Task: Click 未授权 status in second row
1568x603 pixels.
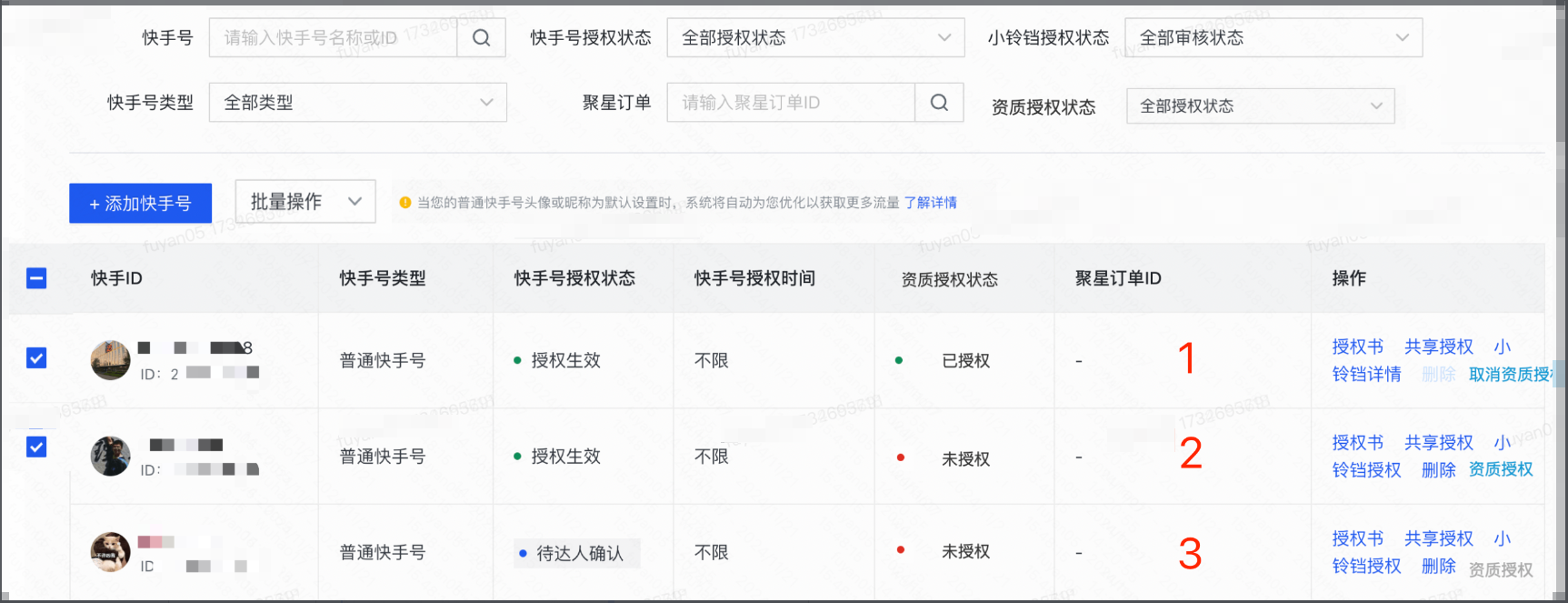Action: coord(965,459)
